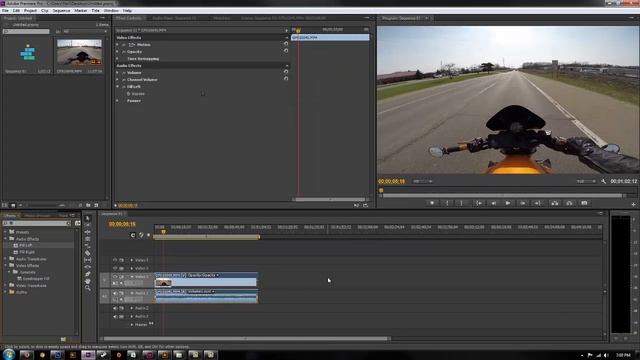Open the Edit menu
The width and height of the screenshot is (640, 360).
[x=16, y=11]
